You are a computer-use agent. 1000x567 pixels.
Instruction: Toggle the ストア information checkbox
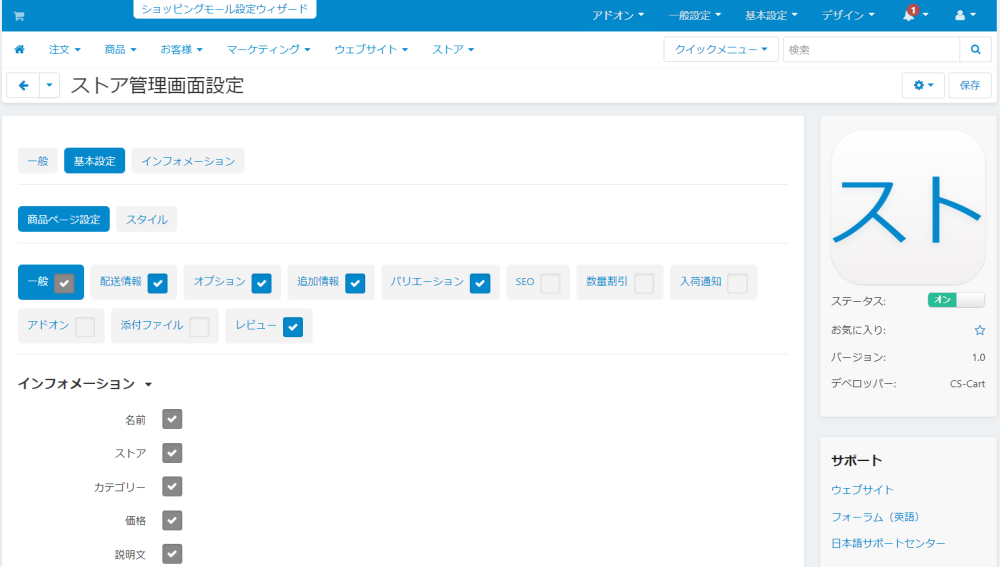pos(172,453)
